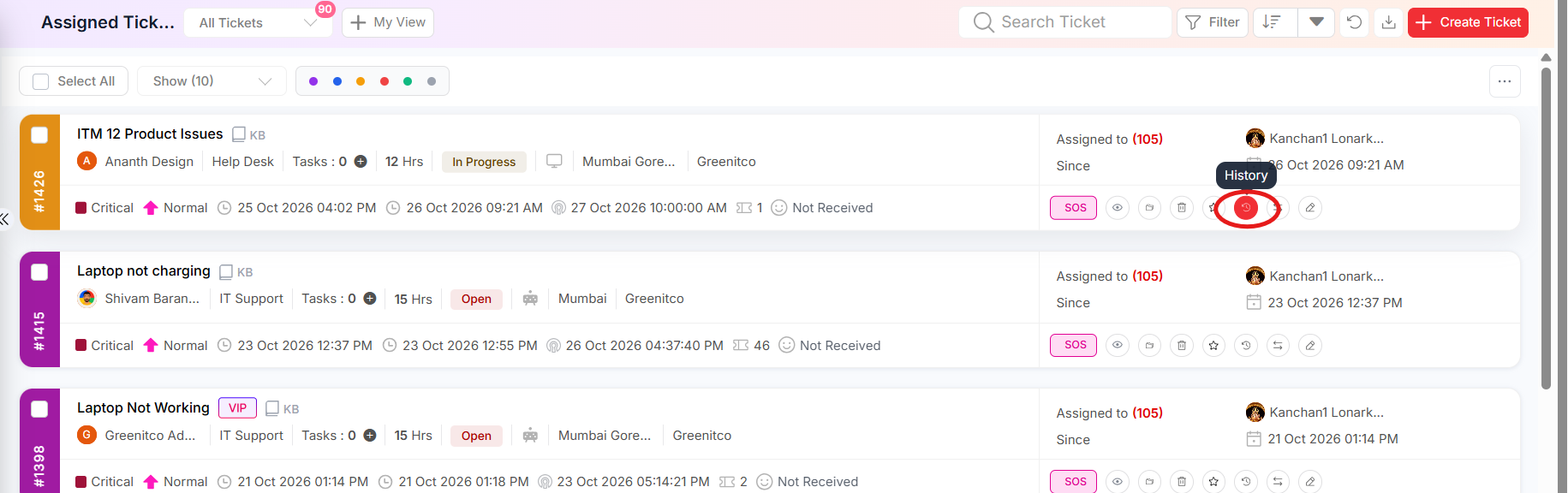Trigger SOS on Laptop not charging ticket

[x=1074, y=345]
